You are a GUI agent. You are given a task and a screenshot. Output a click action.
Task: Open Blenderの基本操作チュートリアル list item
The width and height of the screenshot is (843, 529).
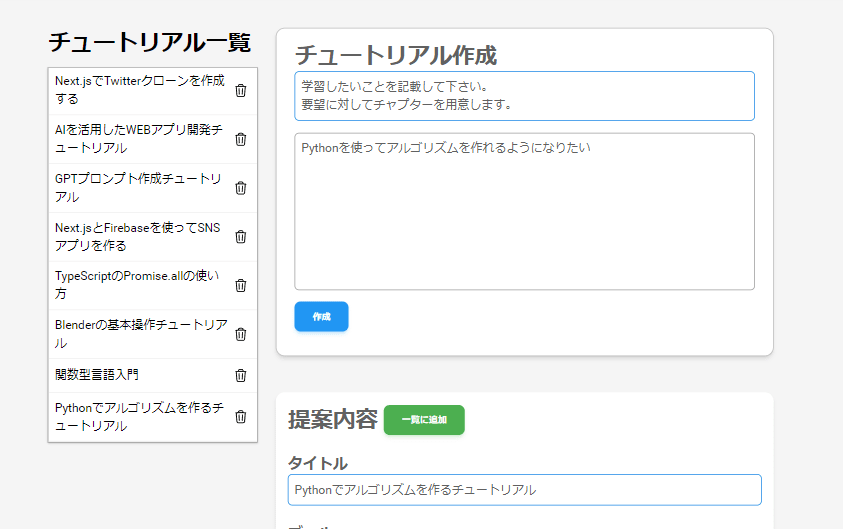(141, 334)
